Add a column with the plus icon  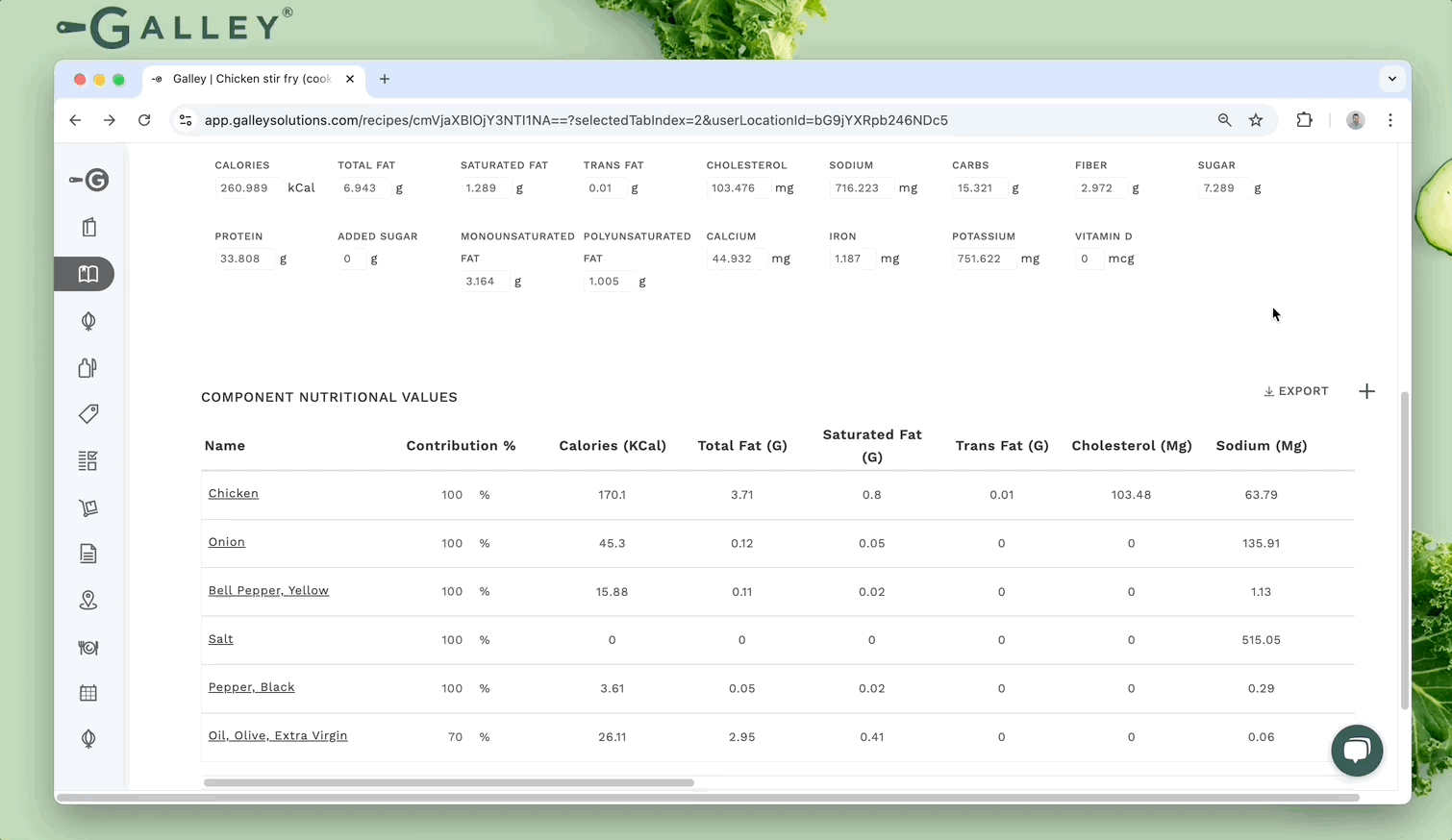tap(1366, 391)
